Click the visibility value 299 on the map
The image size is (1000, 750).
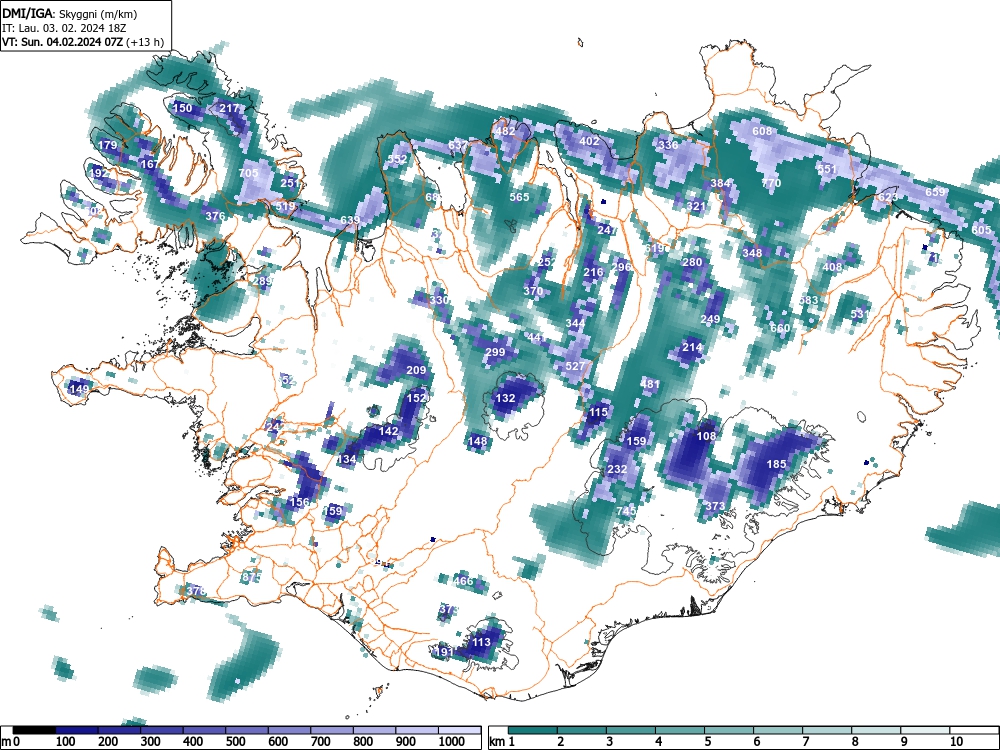pos(496,351)
